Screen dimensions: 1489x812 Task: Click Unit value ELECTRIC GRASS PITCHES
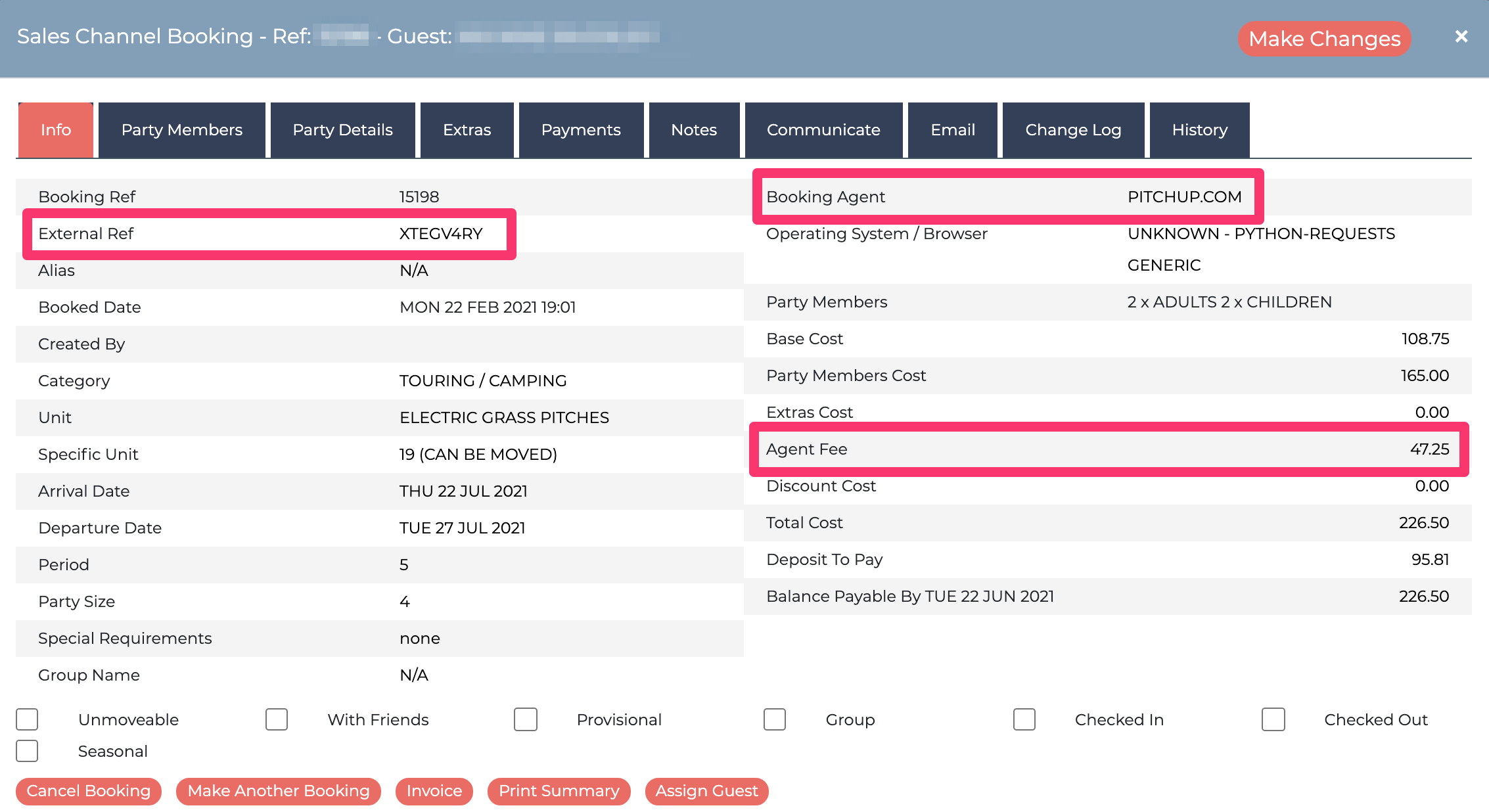click(504, 418)
